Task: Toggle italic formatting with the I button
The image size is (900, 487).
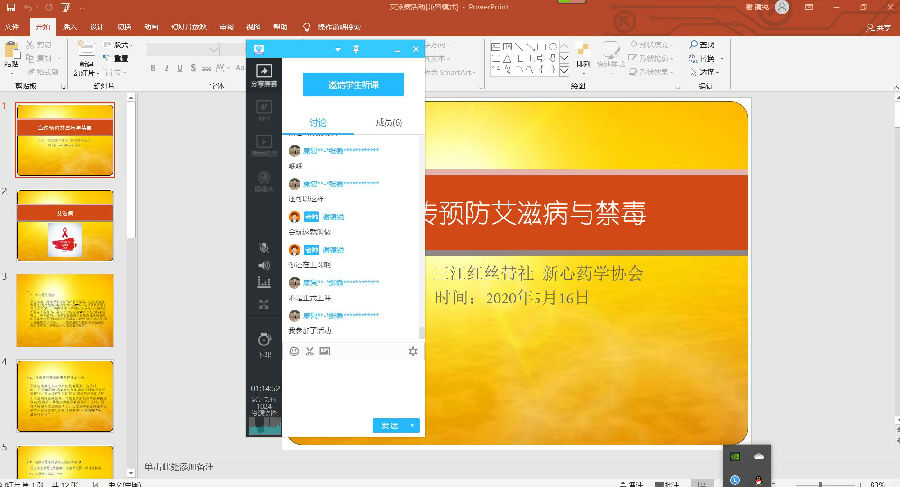Action: point(166,68)
